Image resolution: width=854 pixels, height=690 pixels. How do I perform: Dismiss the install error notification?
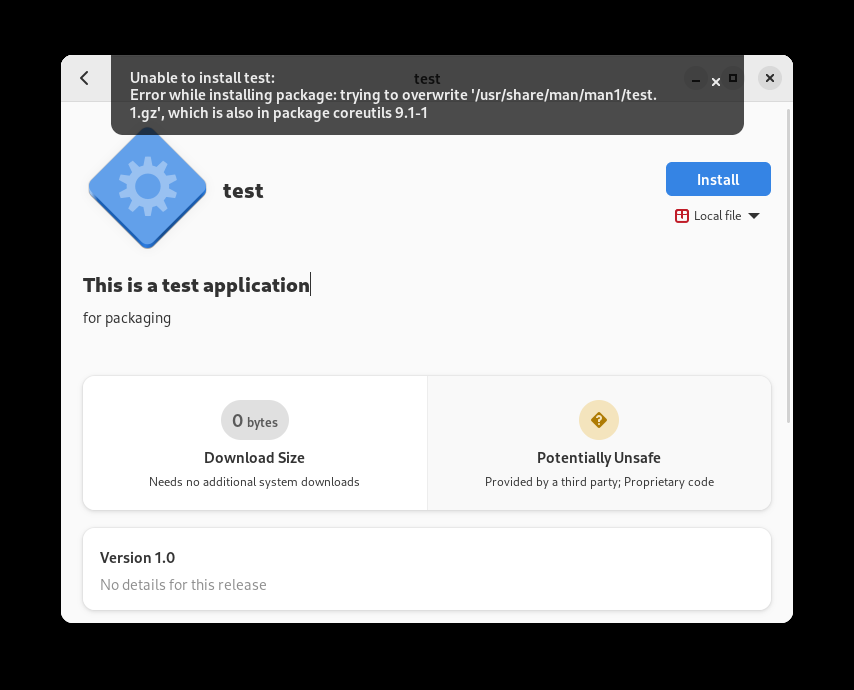[716, 82]
